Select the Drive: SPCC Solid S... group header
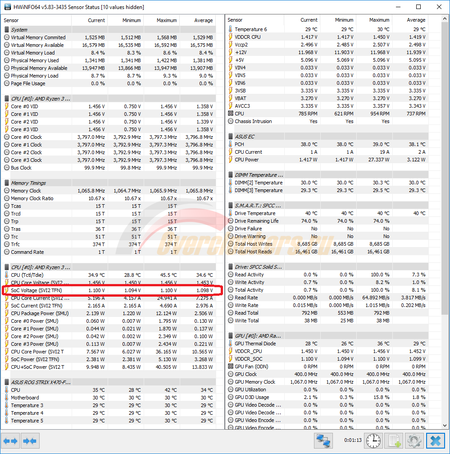The height and width of the screenshot is (454, 450). pyautogui.click(x=328, y=267)
